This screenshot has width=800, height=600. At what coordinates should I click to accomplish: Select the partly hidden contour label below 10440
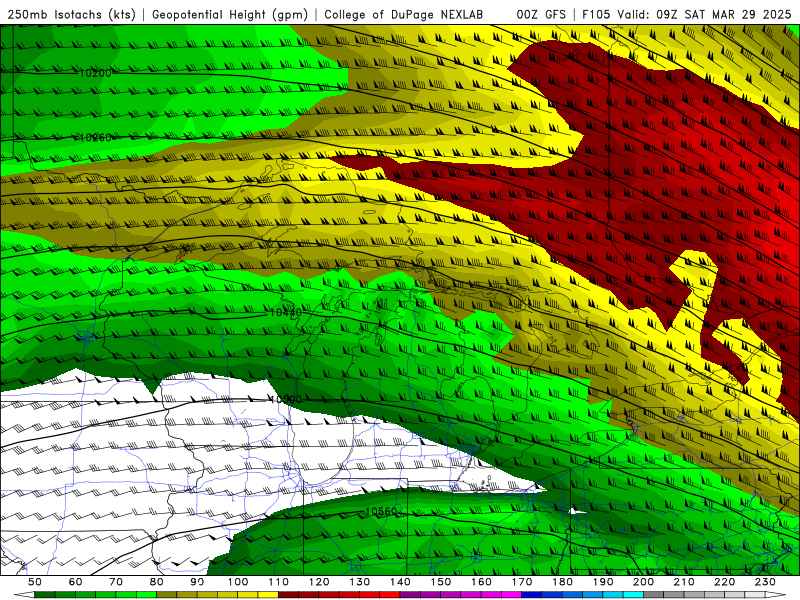coord(286,399)
